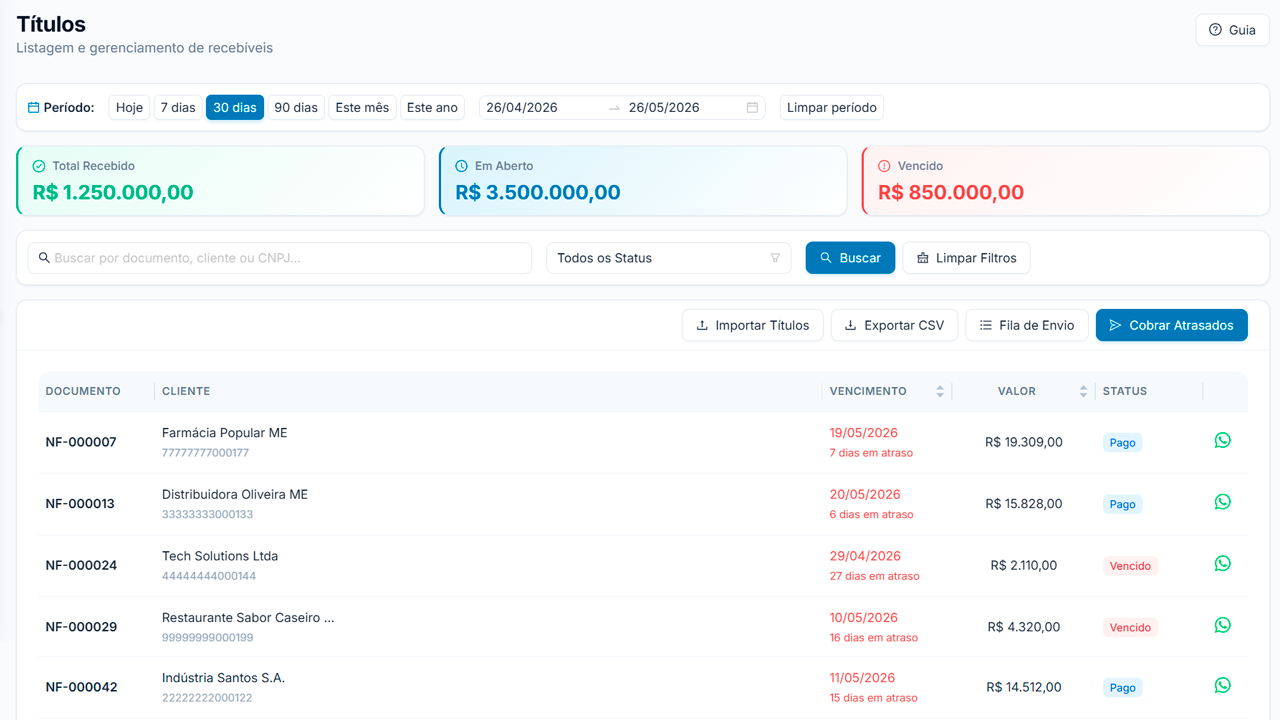Click Exportar CSV button
Image resolution: width=1280 pixels, height=720 pixels.
(x=894, y=325)
